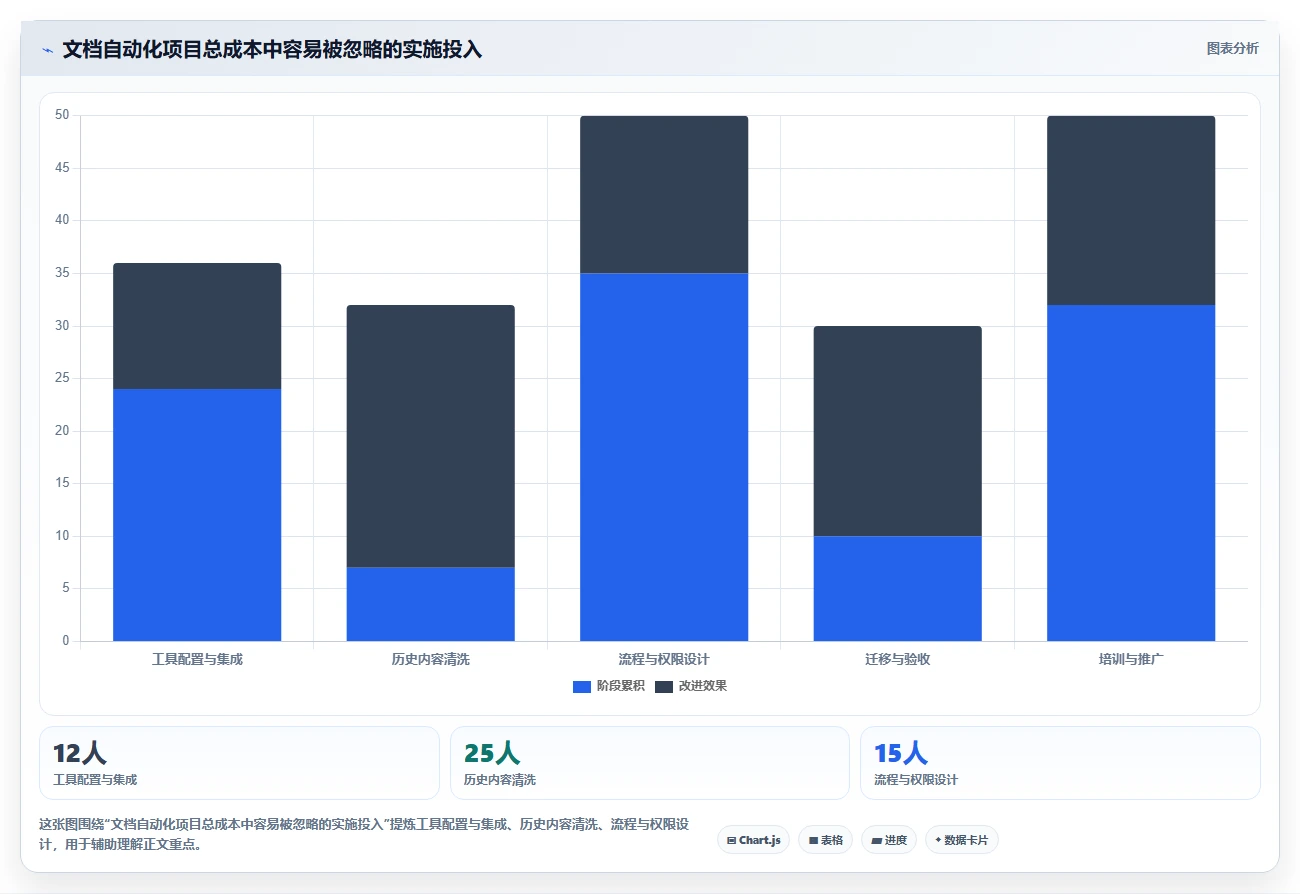The height and width of the screenshot is (894, 1300).
Task: Click the 图表分析 label in the header
Action: click(1232, 48)
